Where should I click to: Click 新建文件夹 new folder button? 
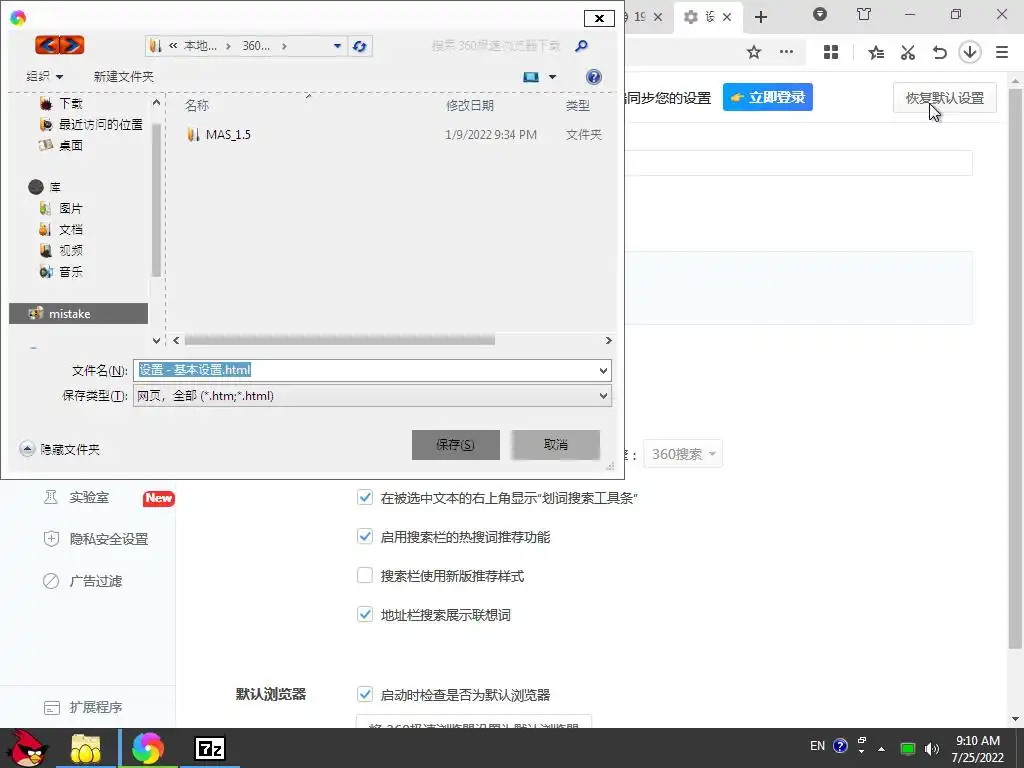[123, 76]
